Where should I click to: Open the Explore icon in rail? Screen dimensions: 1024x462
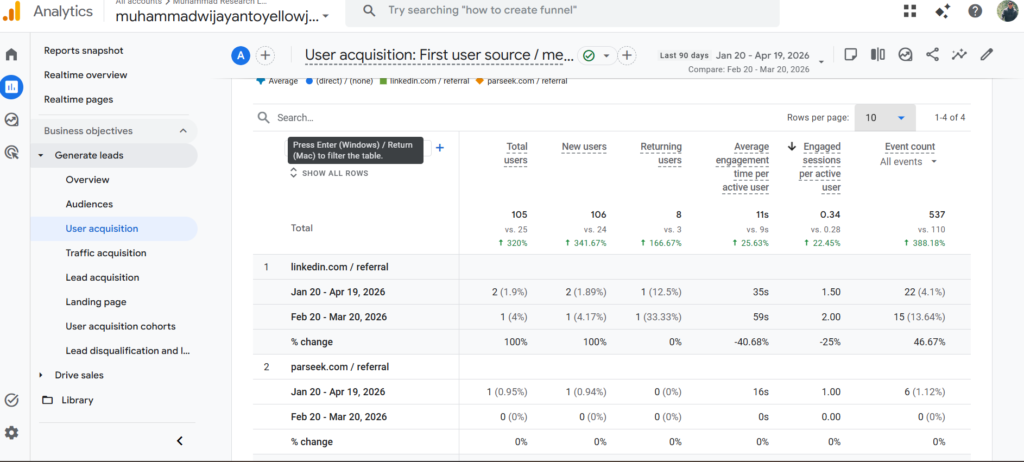pyautogui.click(x=11, y=120)
